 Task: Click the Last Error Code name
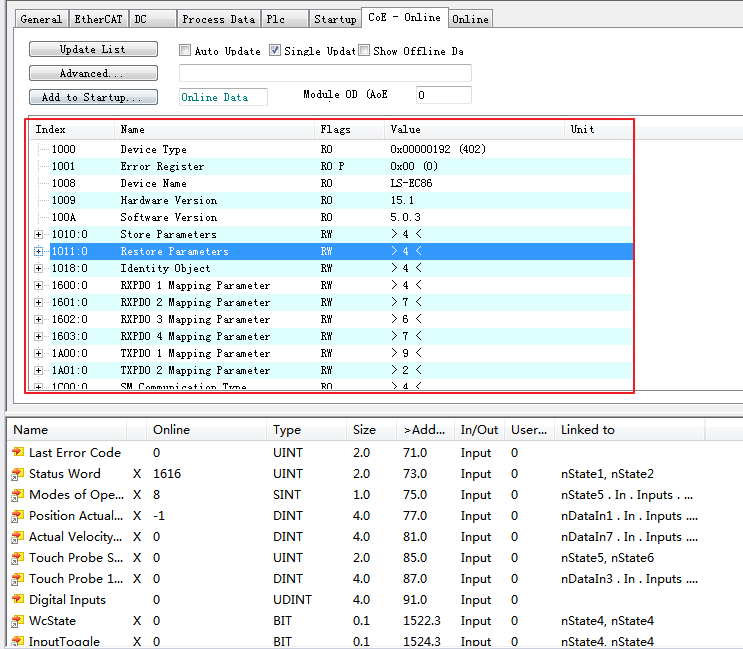pyautogui.click(x=75, y=452)
